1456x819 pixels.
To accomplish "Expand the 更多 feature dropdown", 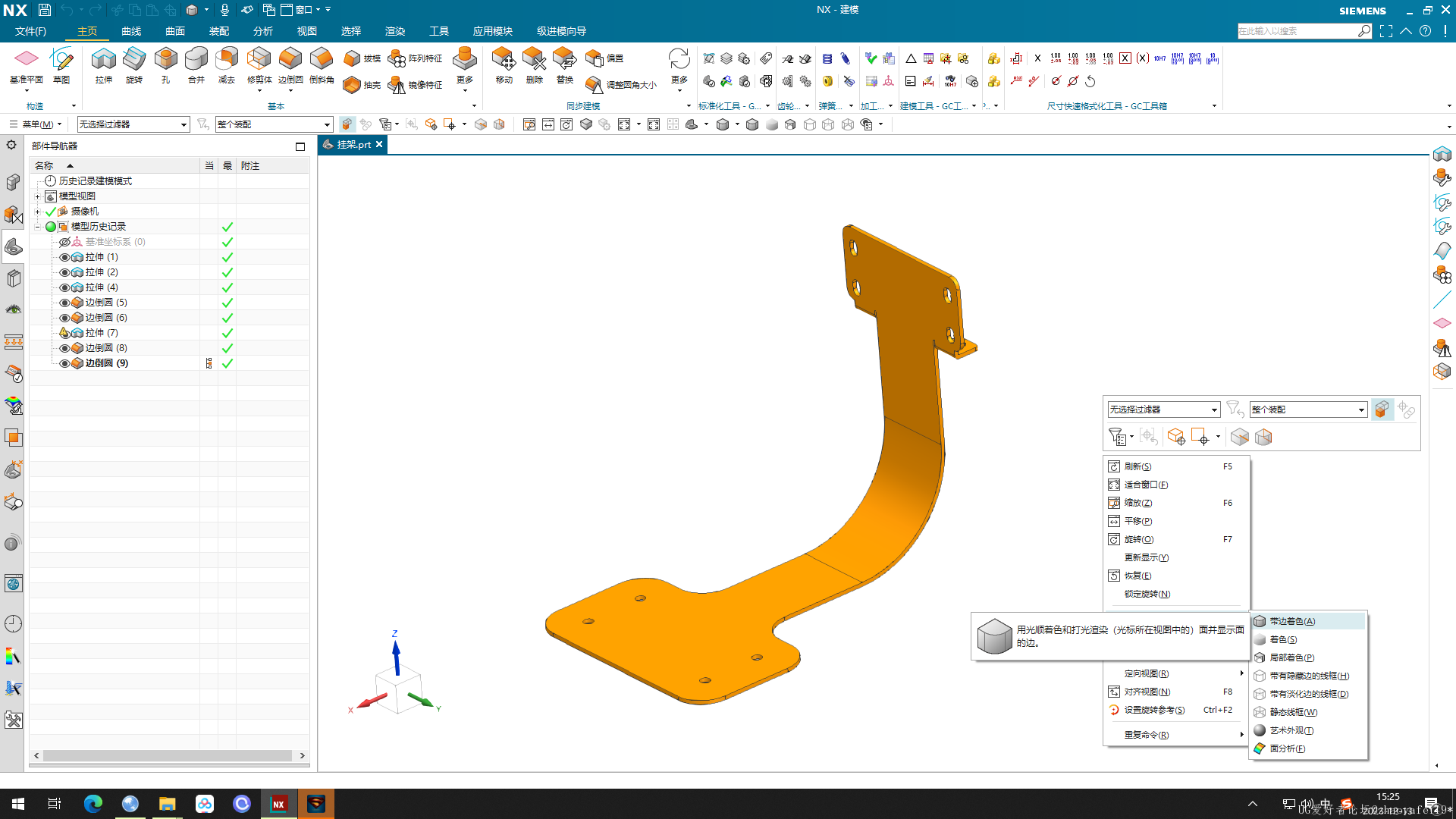I will (x=464, y=70).
